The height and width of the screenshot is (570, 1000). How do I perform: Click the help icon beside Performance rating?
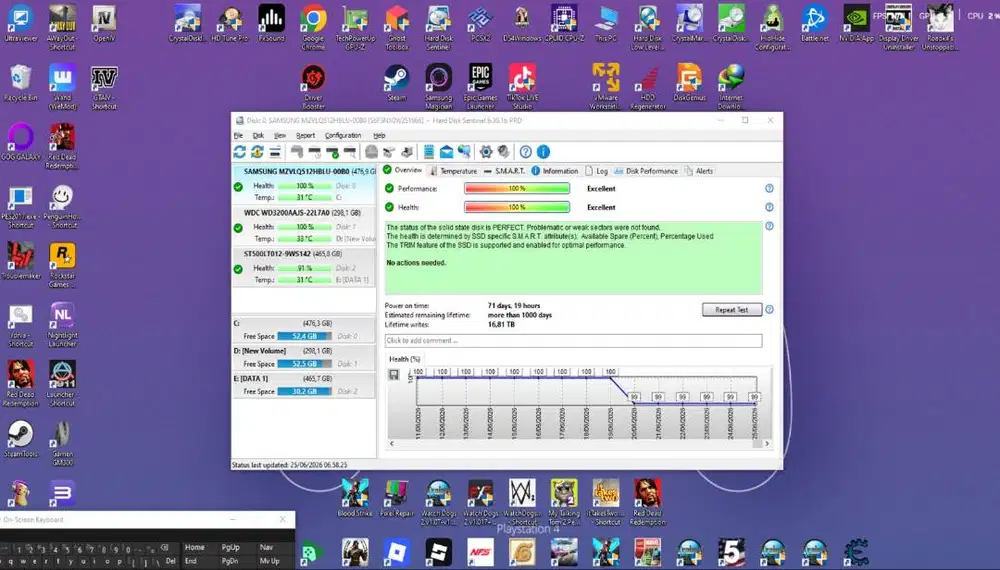(769, 189)
